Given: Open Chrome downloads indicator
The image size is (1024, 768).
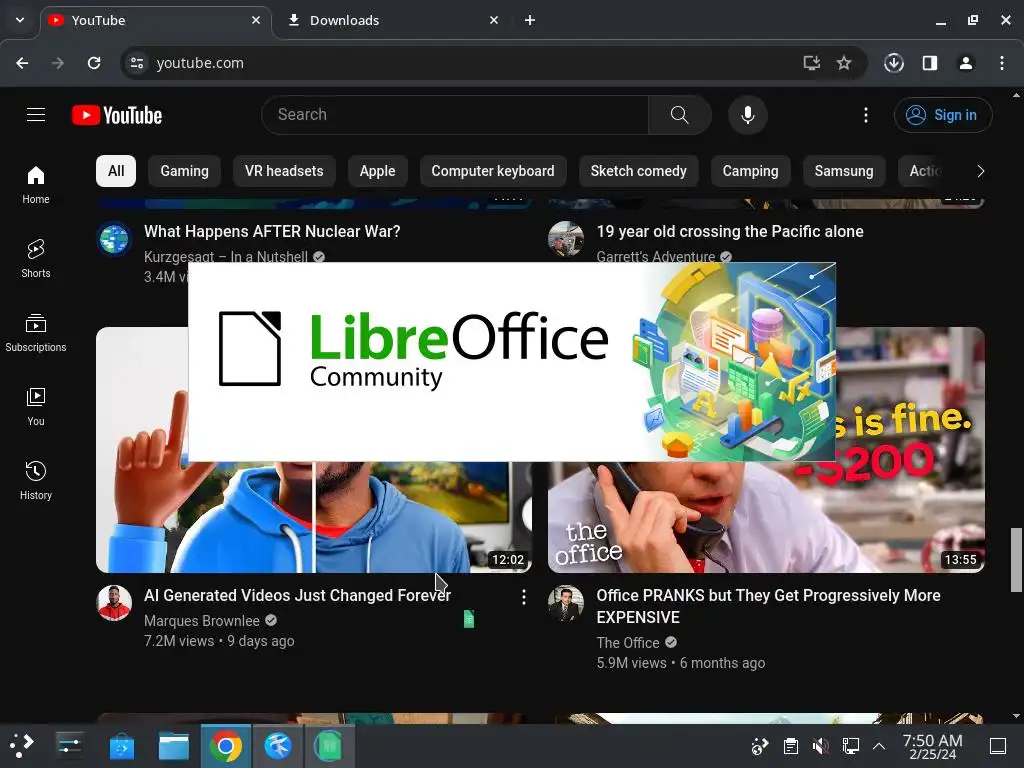Looking at the screenshot, I should [894, 63].
